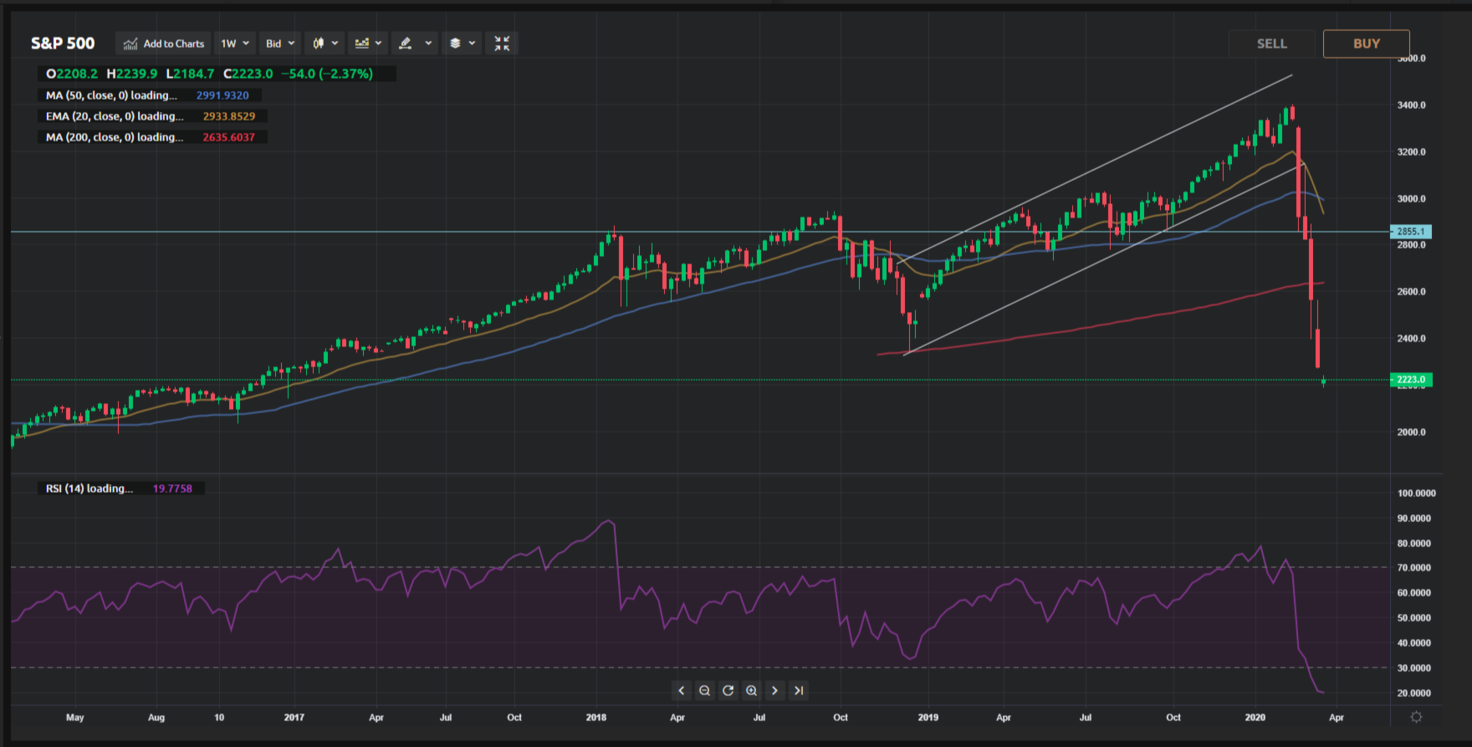Image resolution: width=1472 pixels, height=747 pixels.
Task: Click the SELL button
Action: pyautogui.click(x=1272, y=43)
